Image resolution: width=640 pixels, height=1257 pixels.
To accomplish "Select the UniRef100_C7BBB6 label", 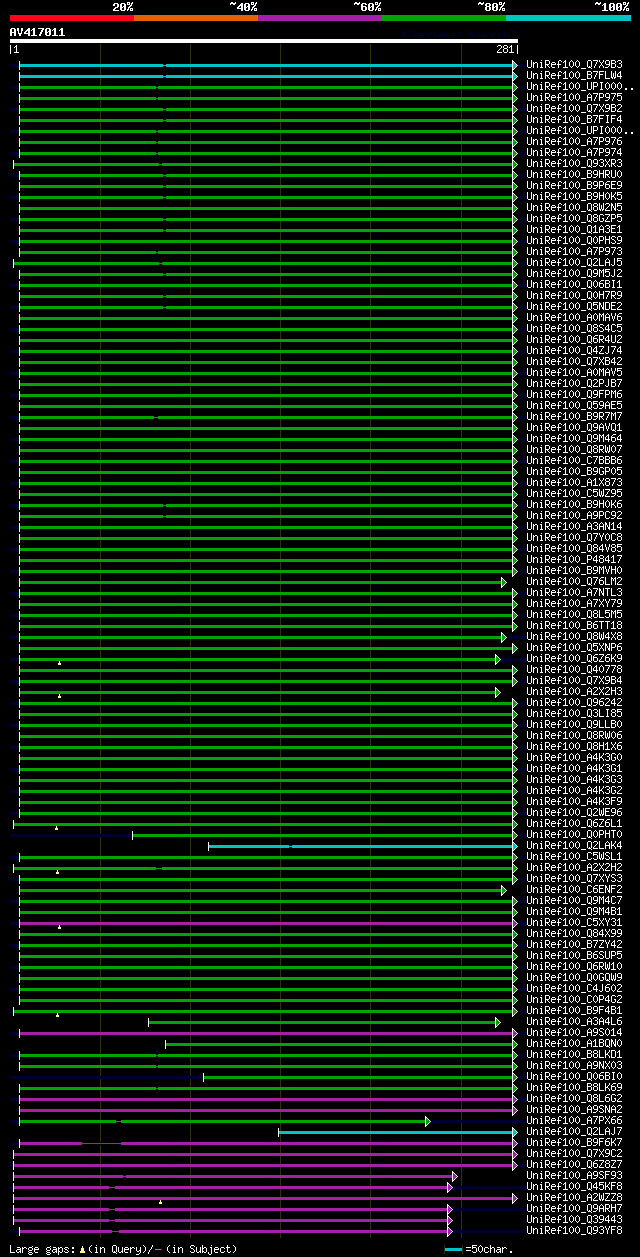I will (574, 461).
